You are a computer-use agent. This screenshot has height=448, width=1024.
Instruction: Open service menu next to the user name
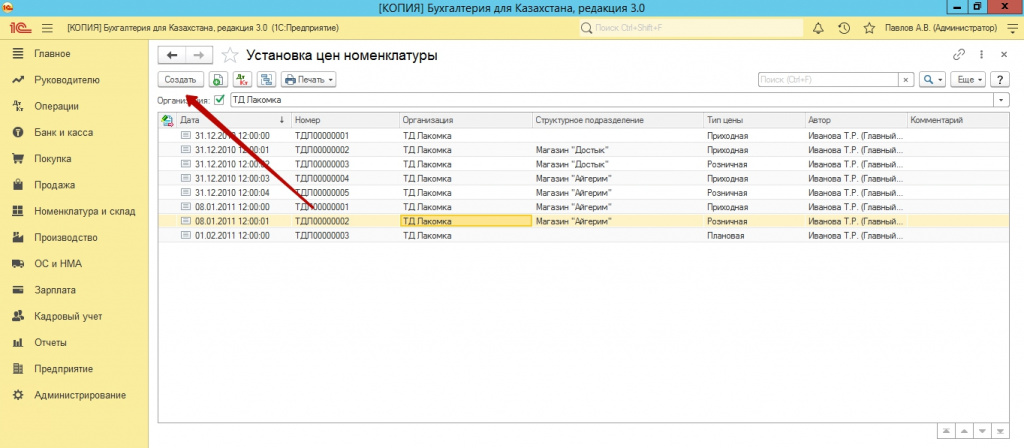coord(1012,28)
